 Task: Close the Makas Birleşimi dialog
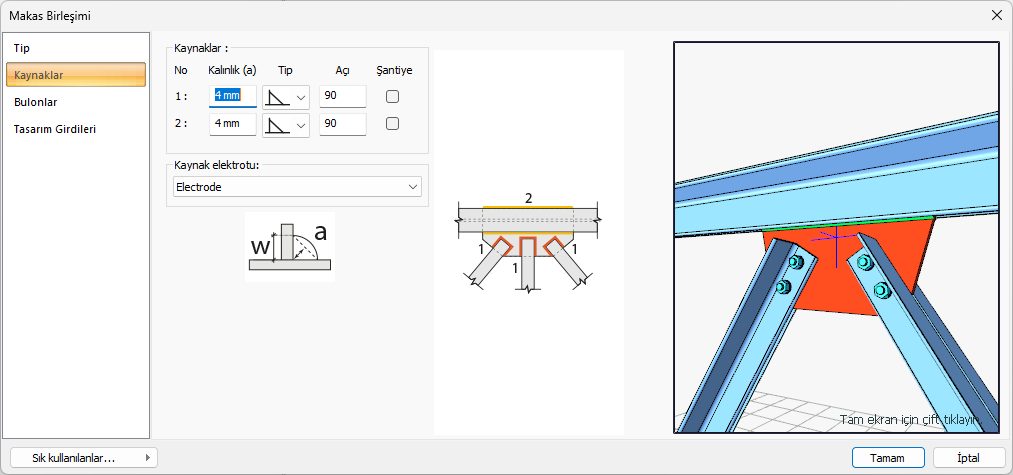996,15
